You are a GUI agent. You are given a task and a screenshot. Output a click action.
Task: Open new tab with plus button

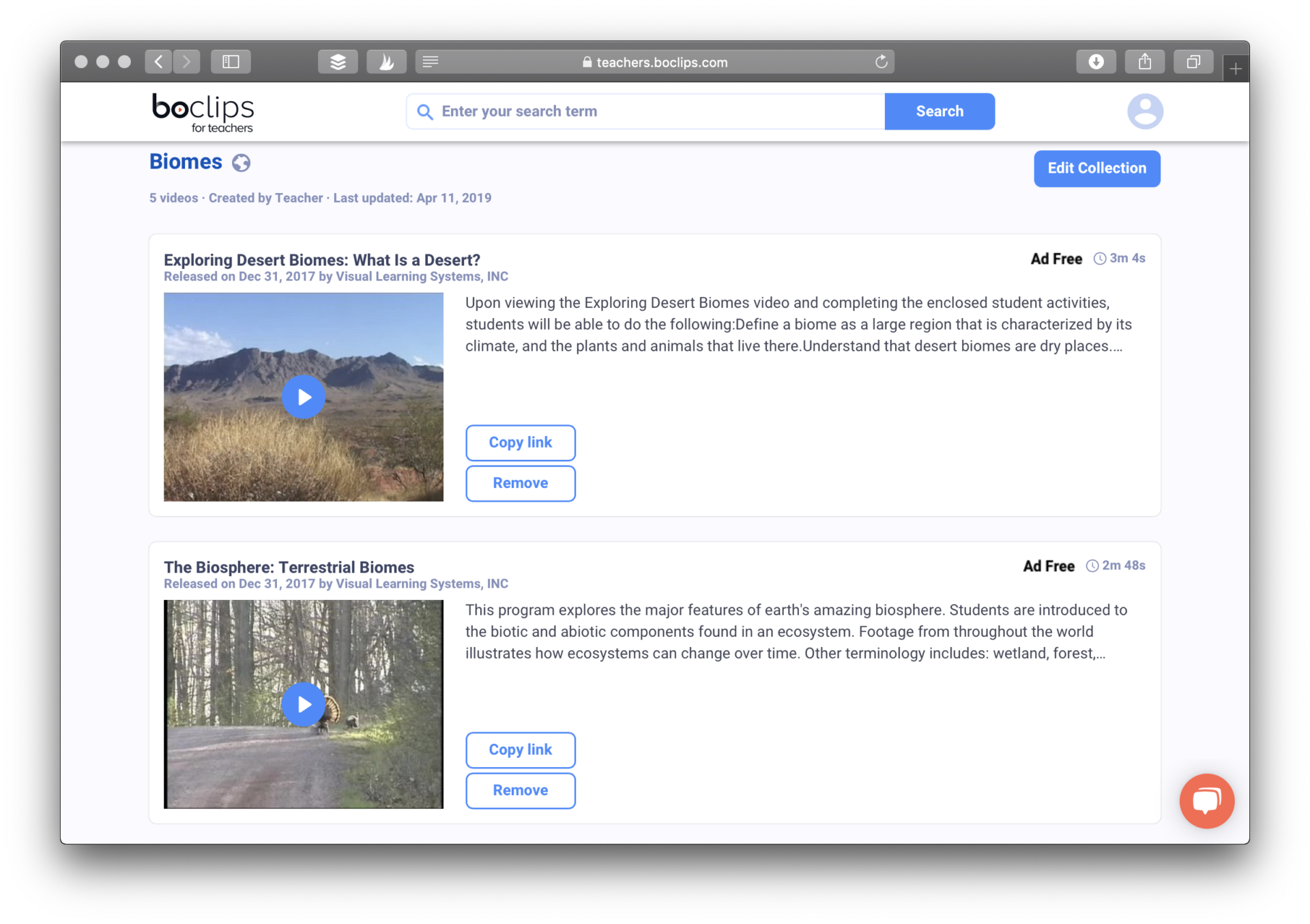(x=1235, y=69)
